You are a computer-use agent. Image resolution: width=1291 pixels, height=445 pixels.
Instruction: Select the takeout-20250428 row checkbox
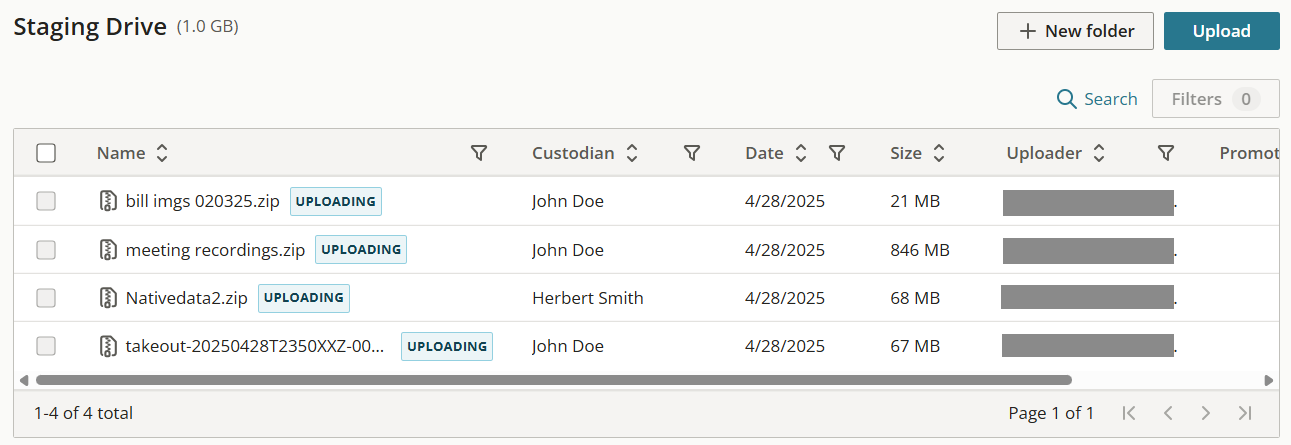(x=46, y=346)
